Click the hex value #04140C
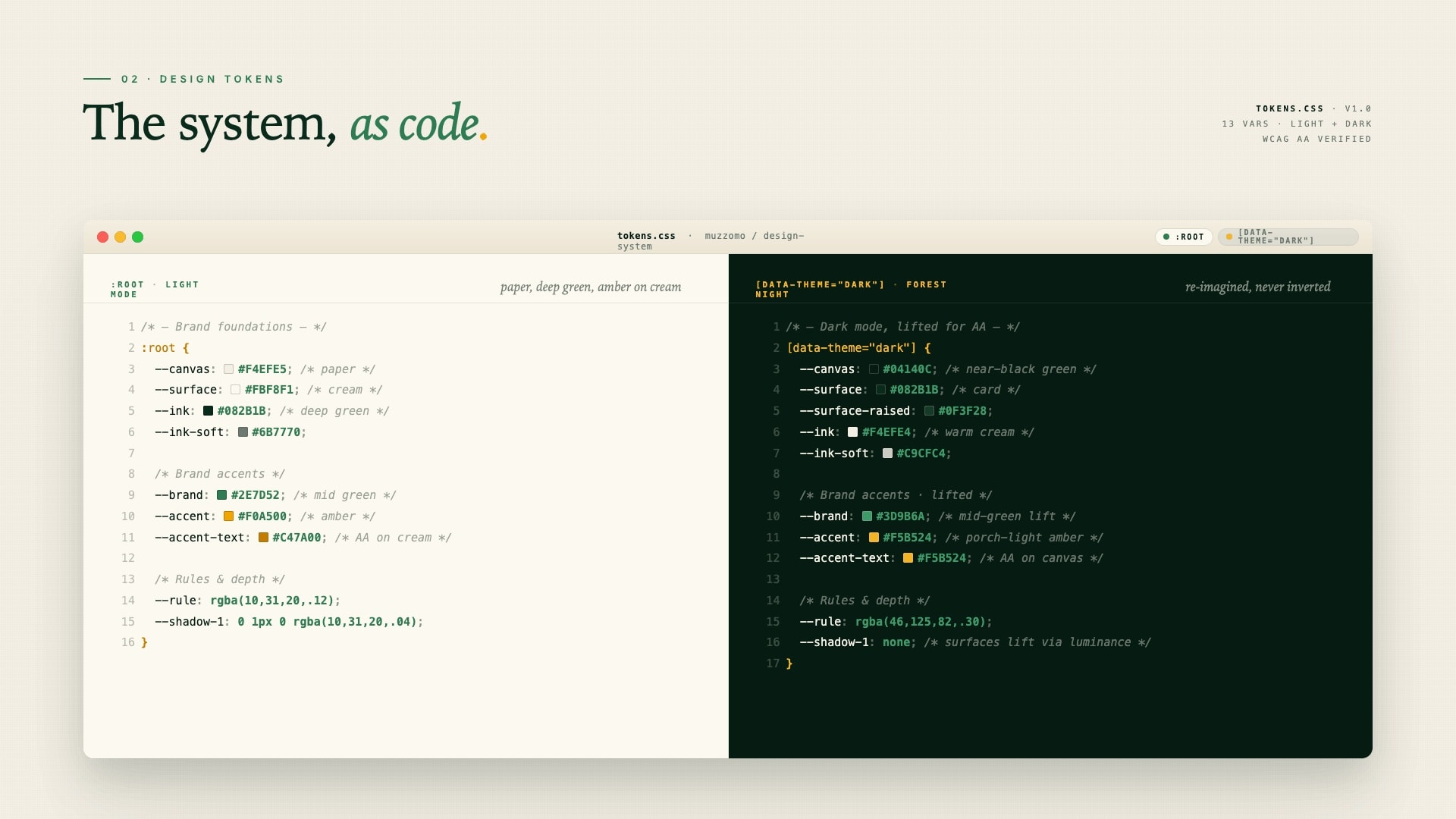This screenshot has height=819, width=1456. click(907, 369)
